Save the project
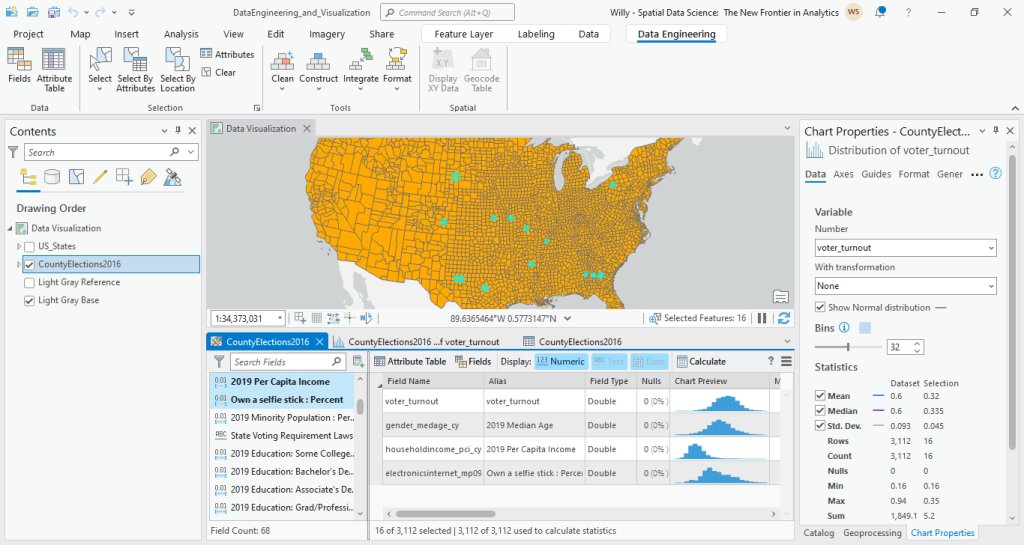 pyautogui.click(x=54, y=12)
